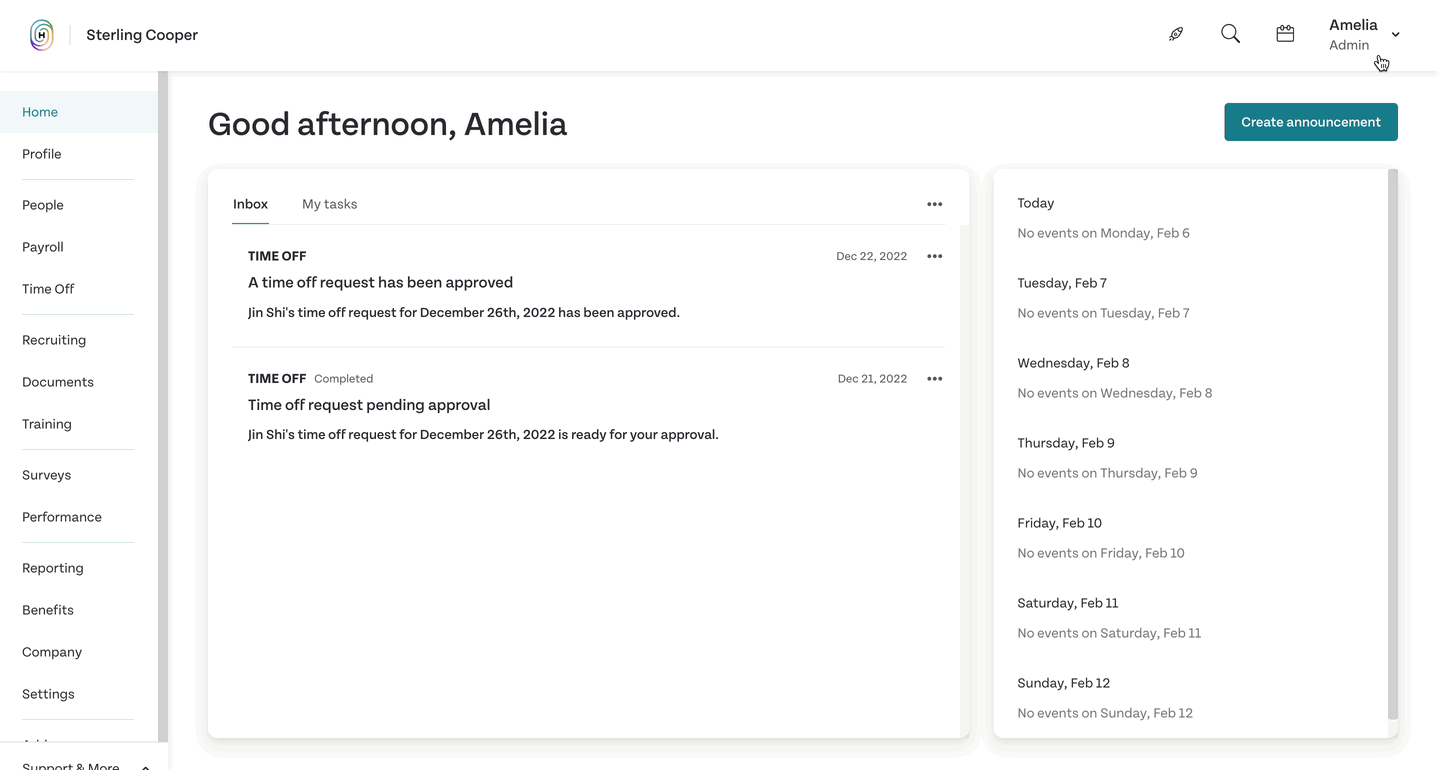Open inbox panel three-dot options menu
The width and height of the screenshot is (1438, 770).
(934, 204)
